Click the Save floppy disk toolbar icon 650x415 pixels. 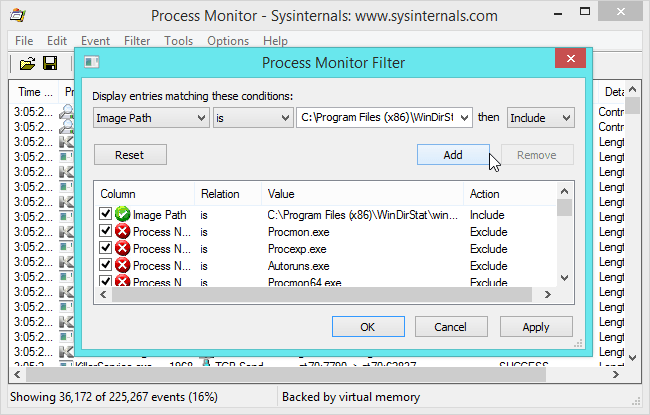(x=50, y=63)
